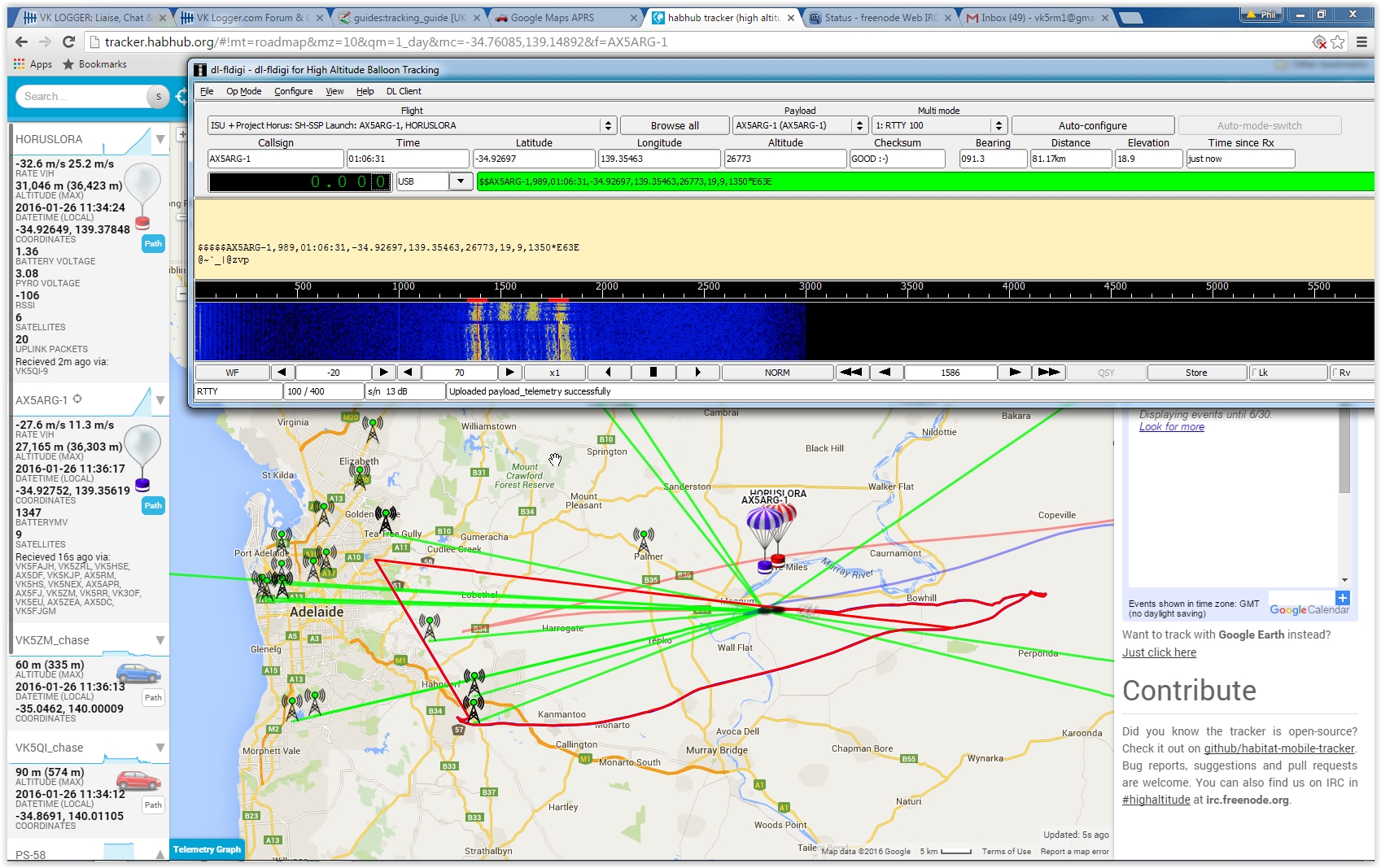Open the Configure menu
This screenshot has width=1381, height=868.
[293, 91]
